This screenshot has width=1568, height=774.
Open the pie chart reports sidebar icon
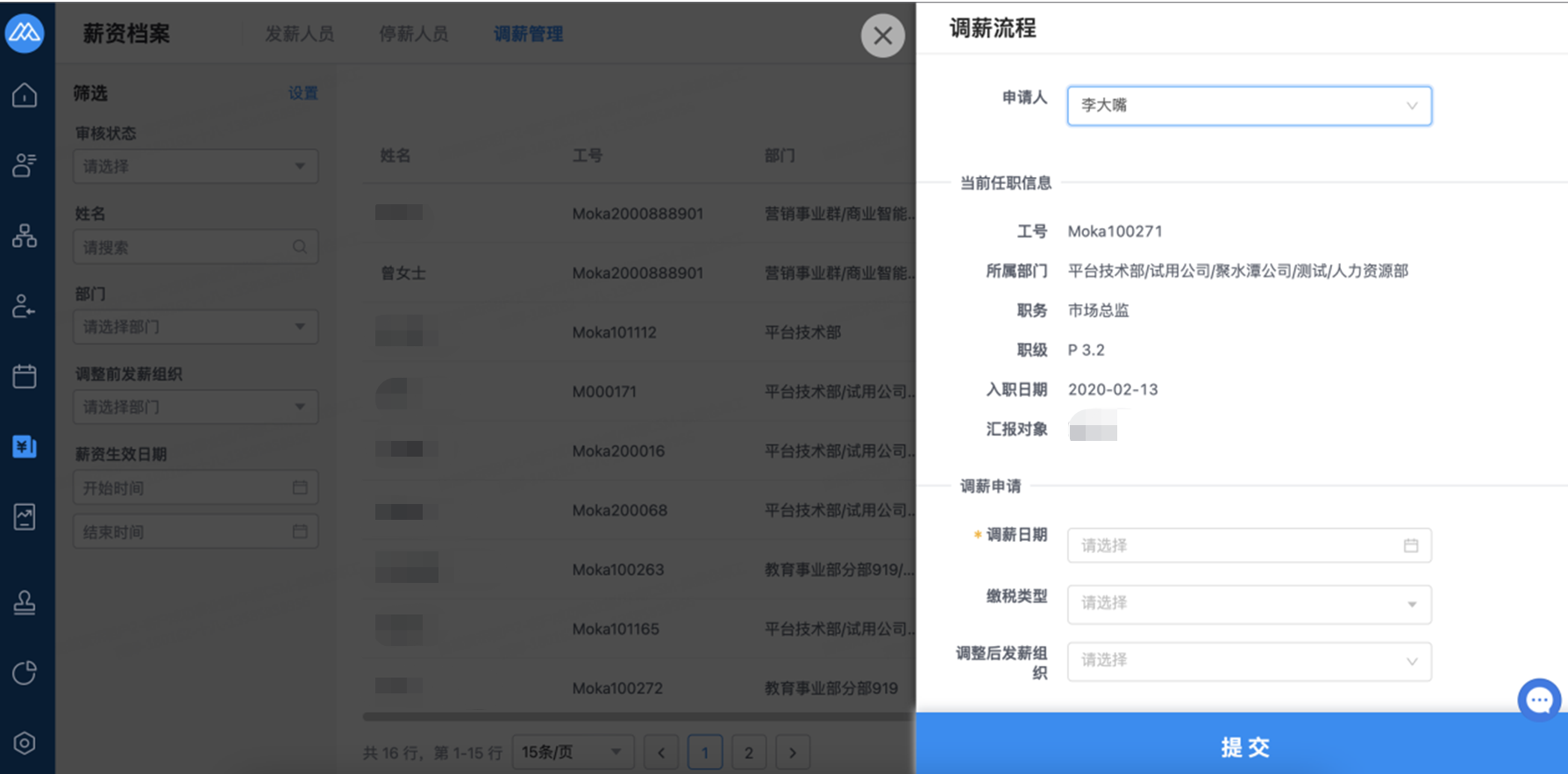(25, 673)
